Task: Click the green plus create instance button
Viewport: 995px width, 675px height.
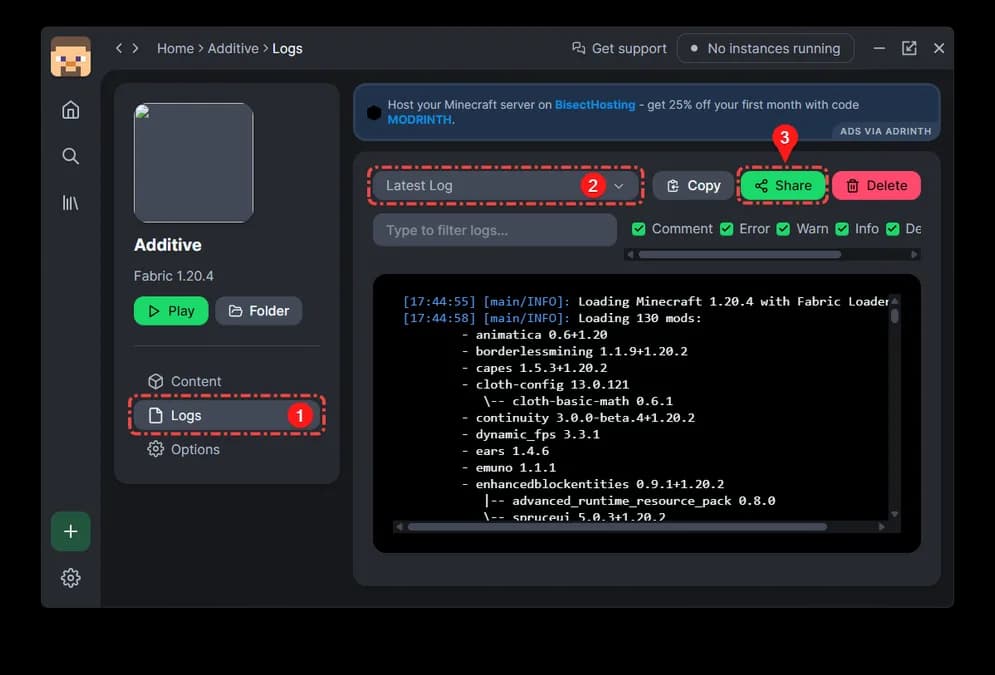Action: click(x=70, y=531)
